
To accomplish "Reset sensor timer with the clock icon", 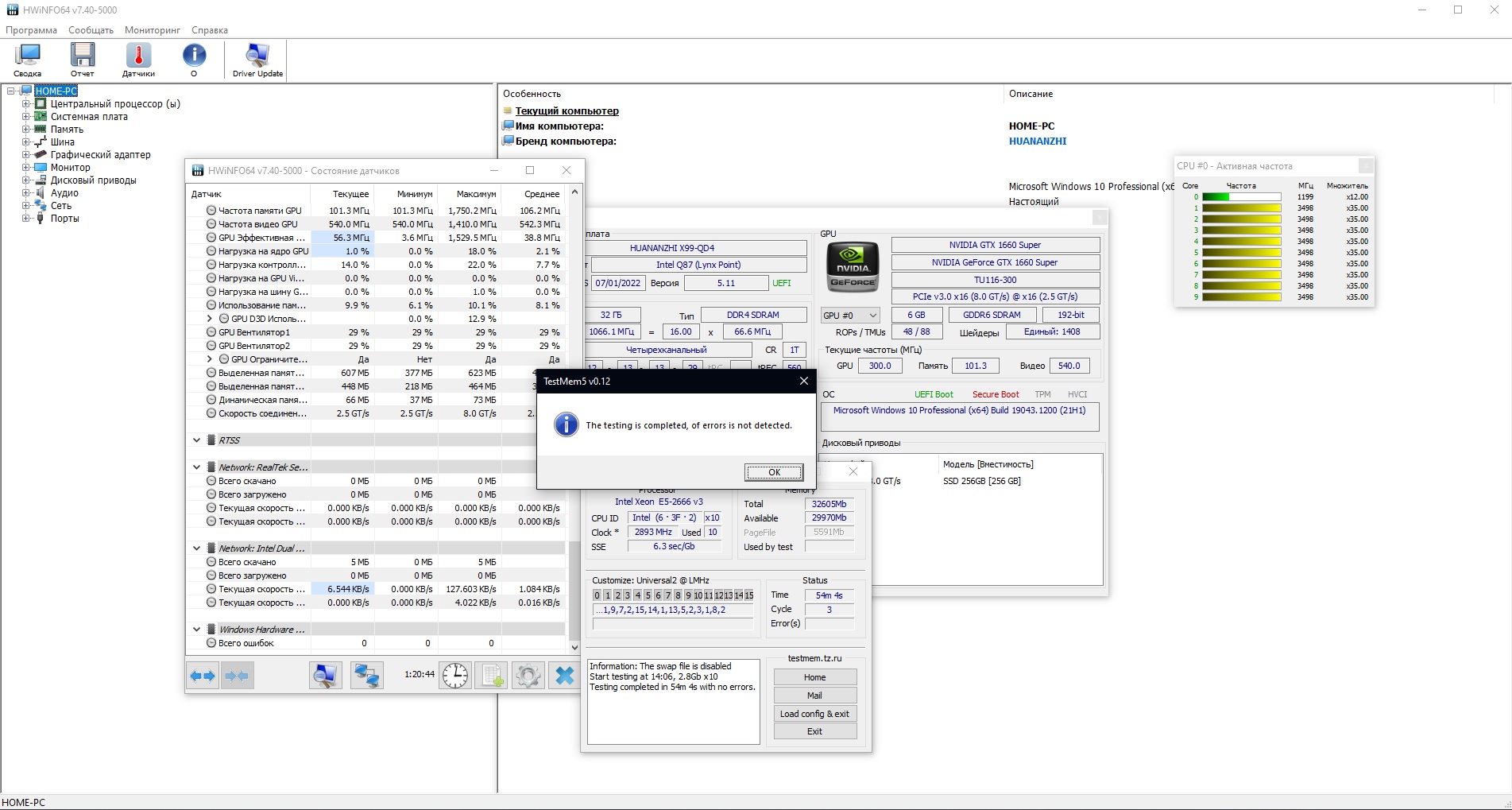I will [x=455, y=676].
